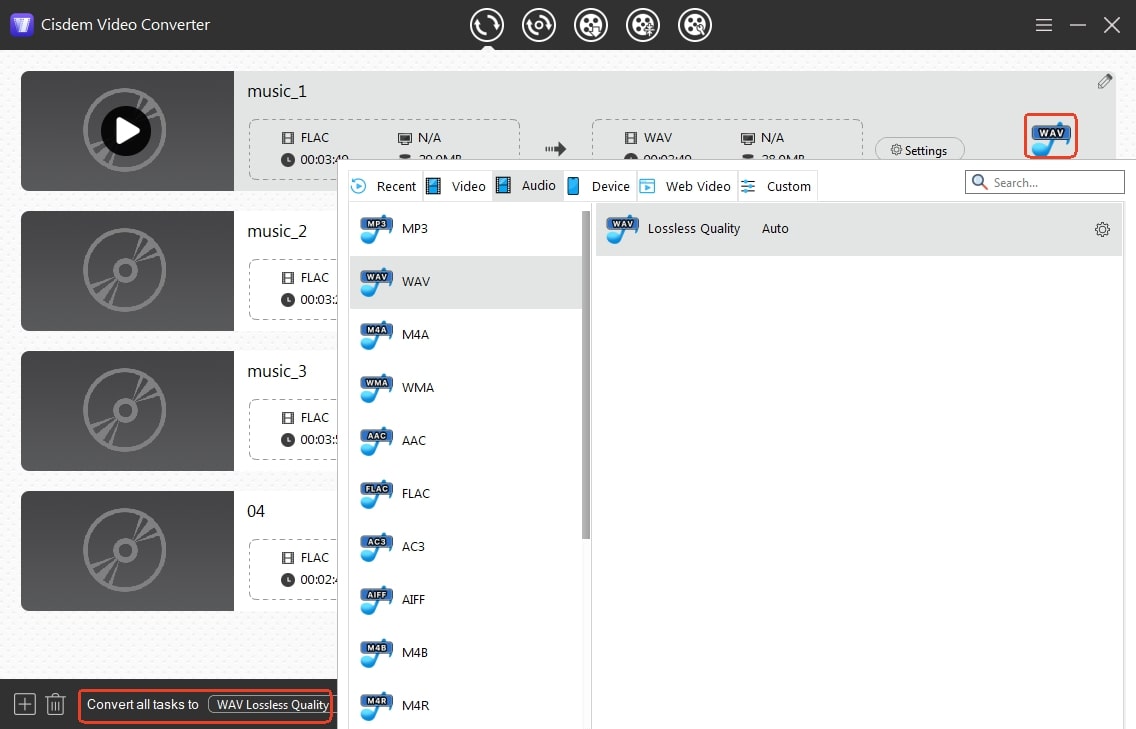Screen dimensions: 1136x729
Task: Choose M4B format from list
Action: [466, 652]
